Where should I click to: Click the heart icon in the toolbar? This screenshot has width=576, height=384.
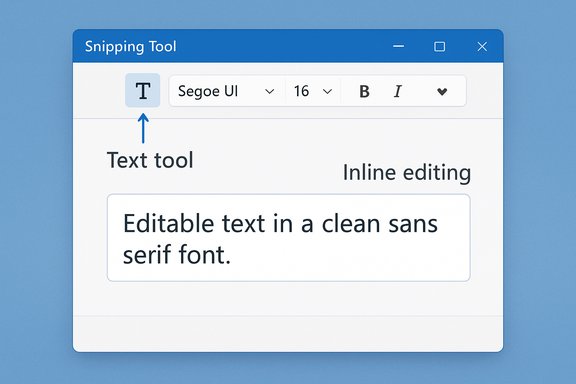[x=442, y=91]
